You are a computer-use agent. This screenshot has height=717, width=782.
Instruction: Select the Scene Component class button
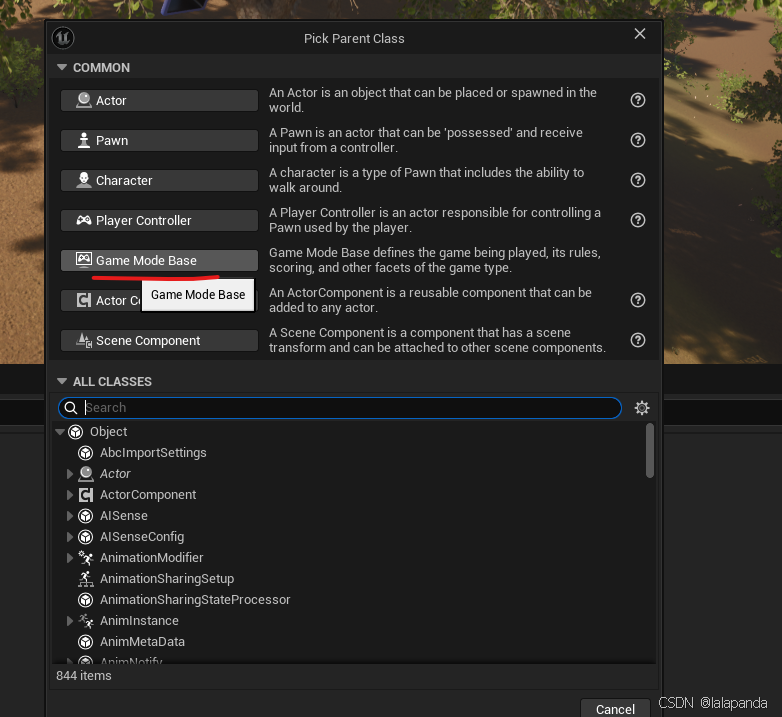click(159, 340)
